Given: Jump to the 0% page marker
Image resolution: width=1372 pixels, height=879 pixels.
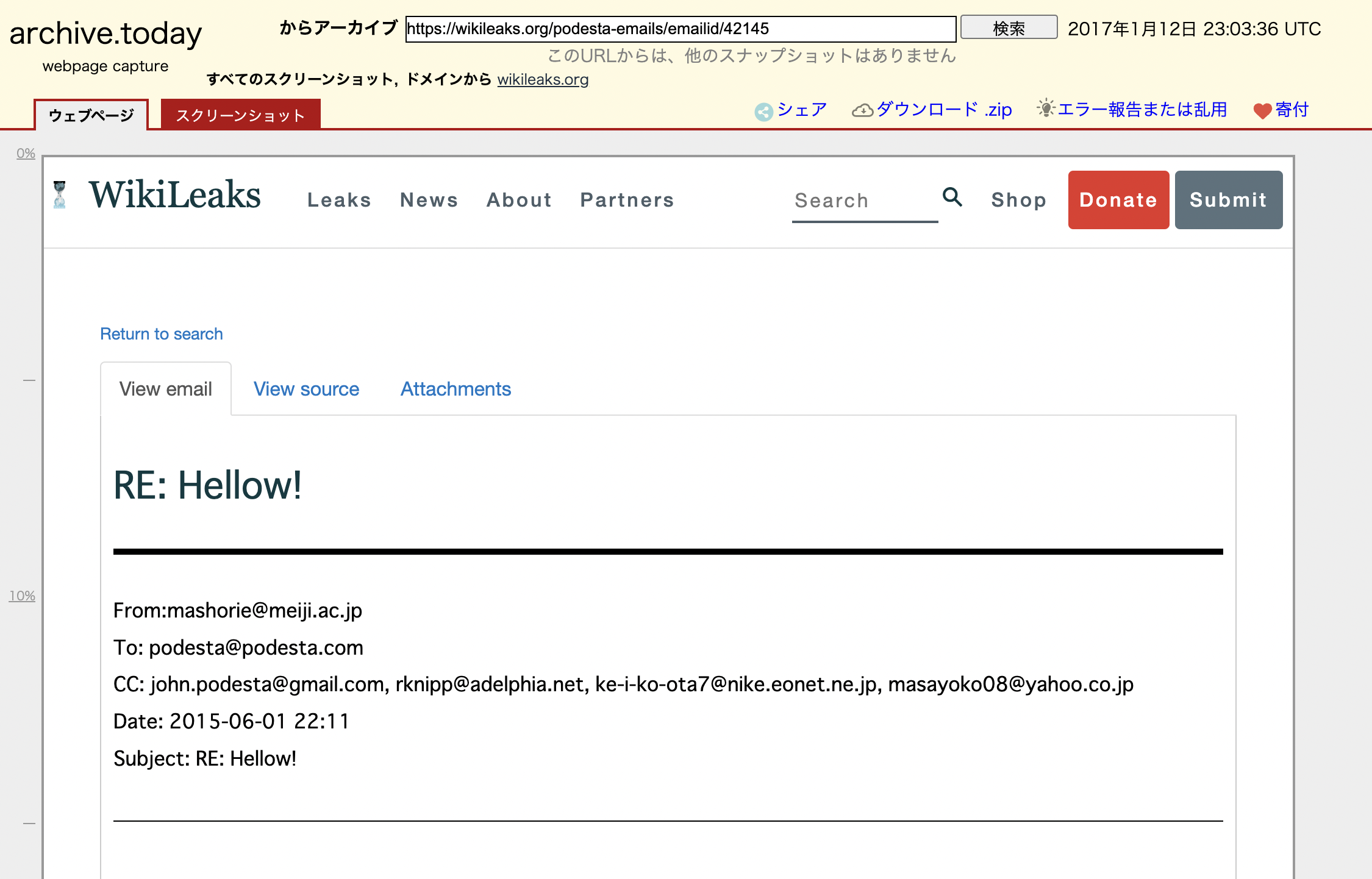Looking at the screenshot, I should 26,153.
